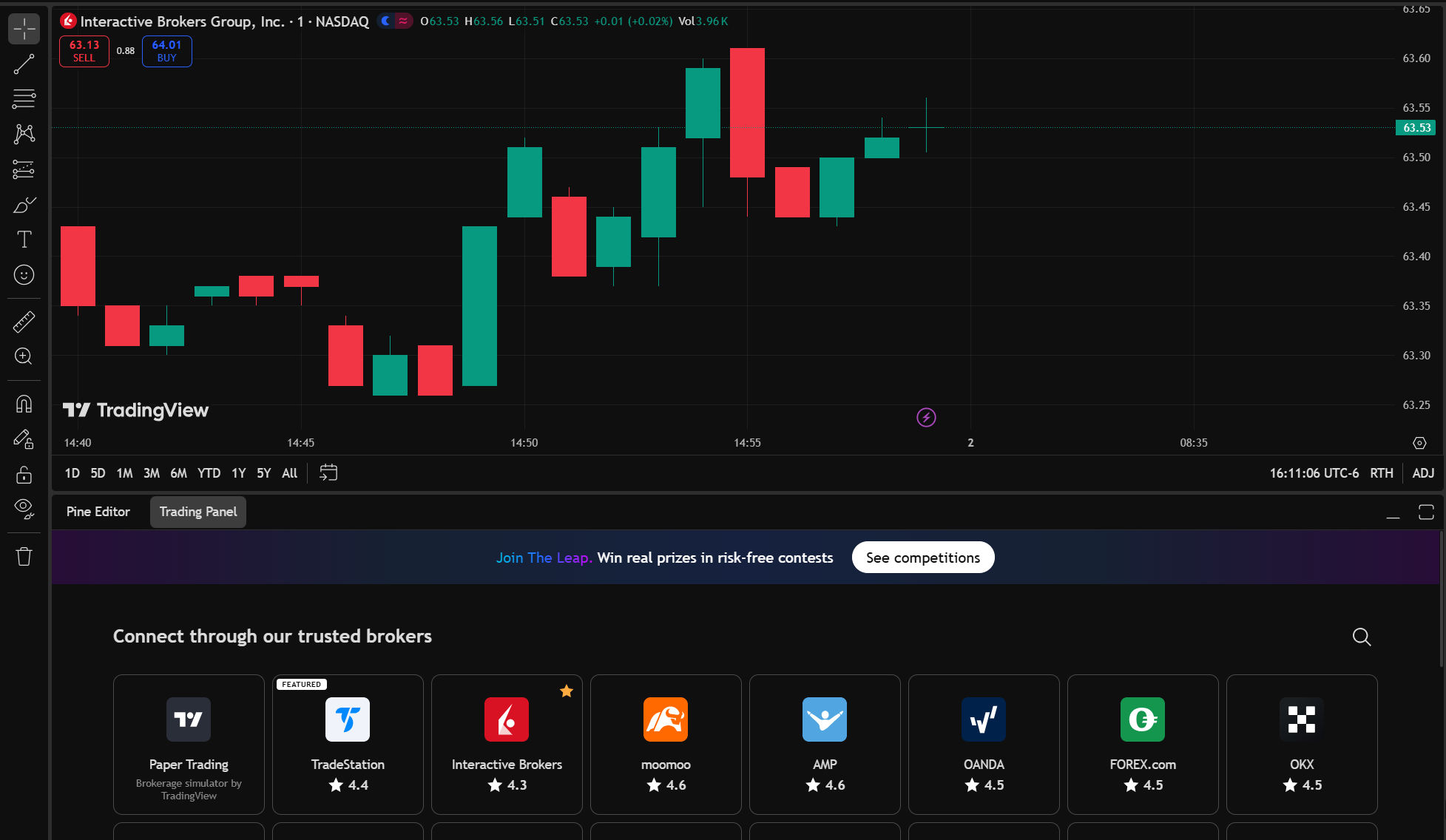Image resolution: width=1446 pixels, height=840 pixels.
Task: Click the 63.13 SELL button
Action: pos(84,51)
